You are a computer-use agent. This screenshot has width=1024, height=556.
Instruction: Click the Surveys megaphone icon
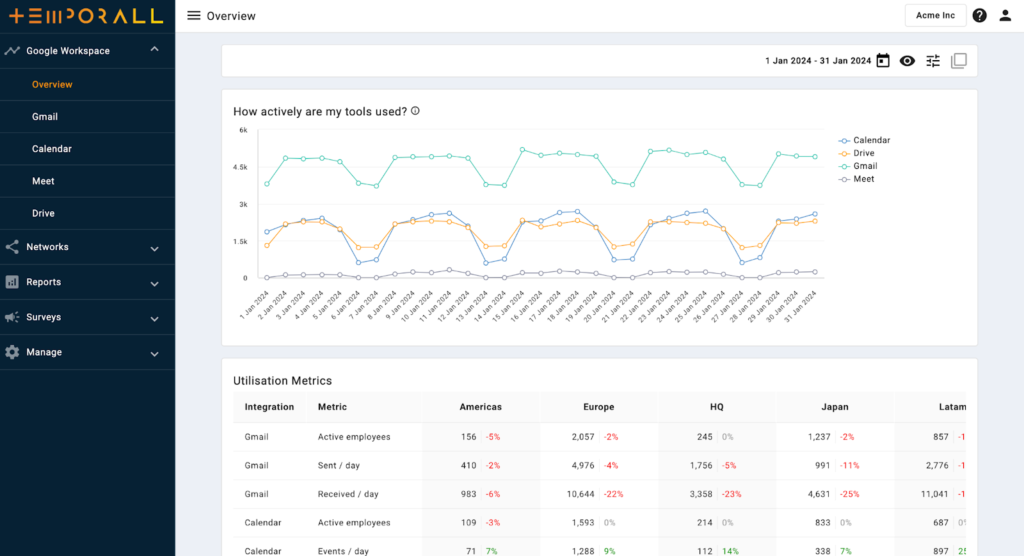(12, 317)
